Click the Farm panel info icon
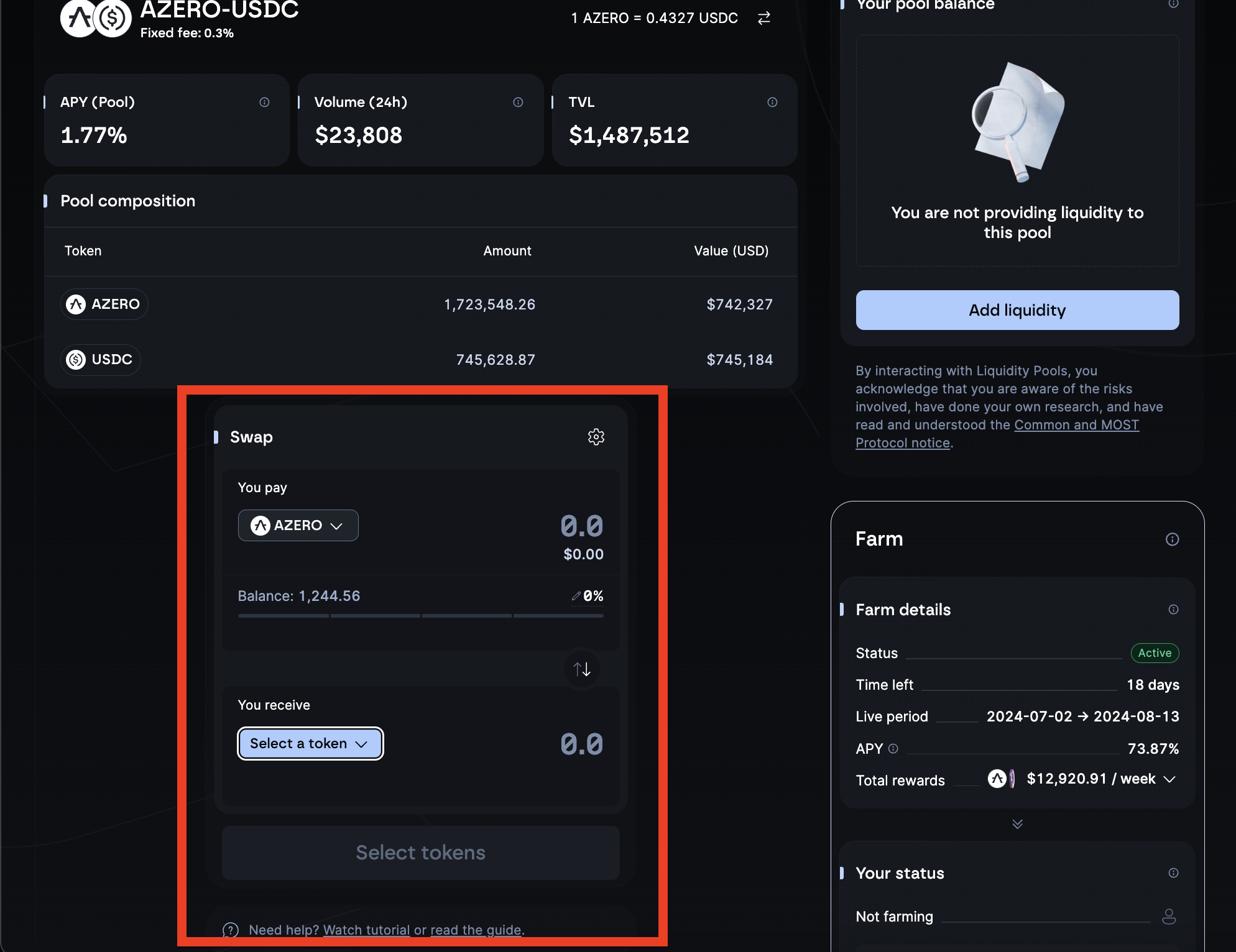Screen dimensions: 1236x952 pos(1172,539)
